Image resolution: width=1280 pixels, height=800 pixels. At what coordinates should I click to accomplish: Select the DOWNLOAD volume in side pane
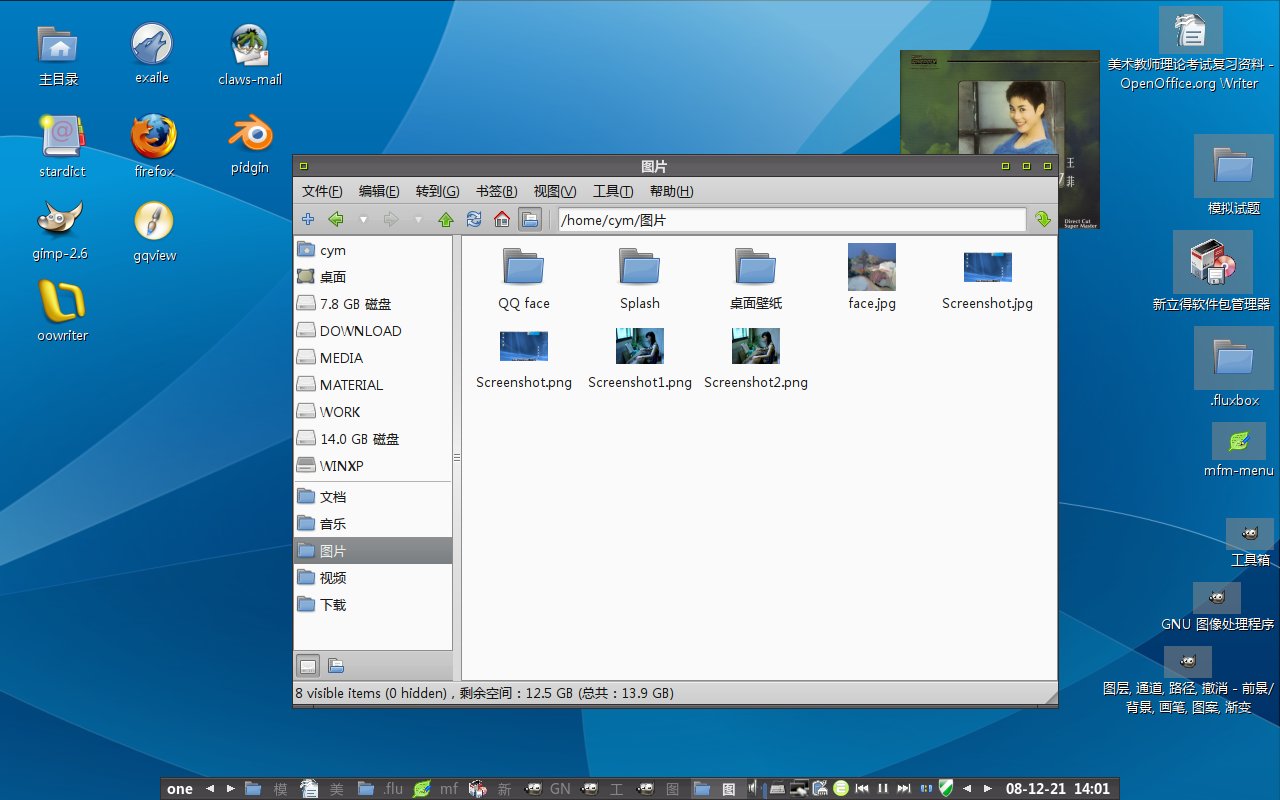pyautogui.click(x=373, y=331)
